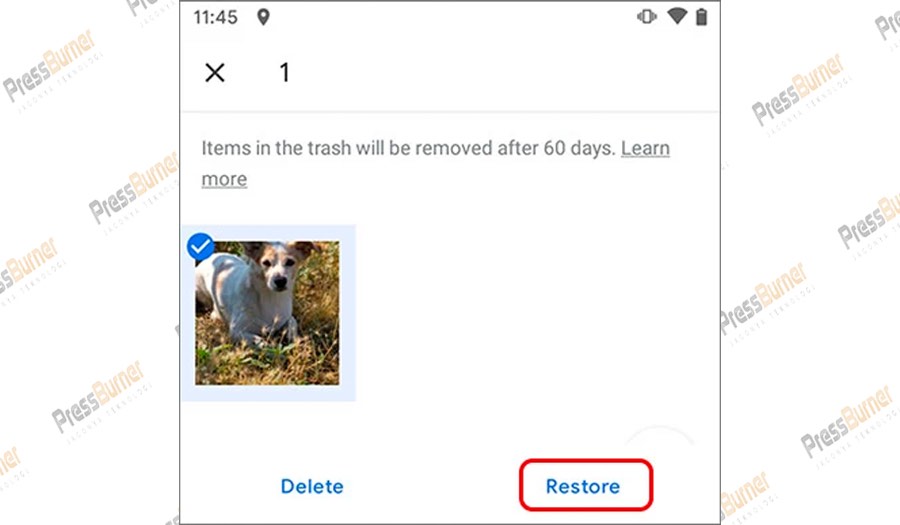Tap the Wi-Fi signal status icon
The image size is (900, 525).
pyautogui.click(x=677, y=16)
